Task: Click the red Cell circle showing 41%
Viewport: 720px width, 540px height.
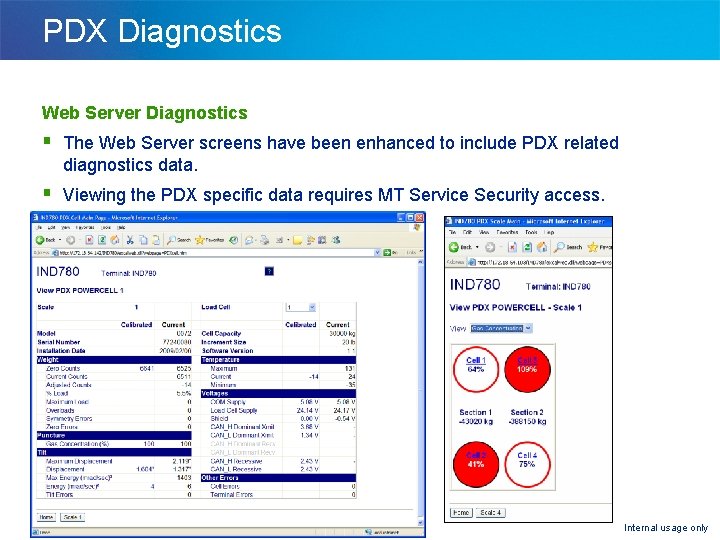Action: coord(476,464)
